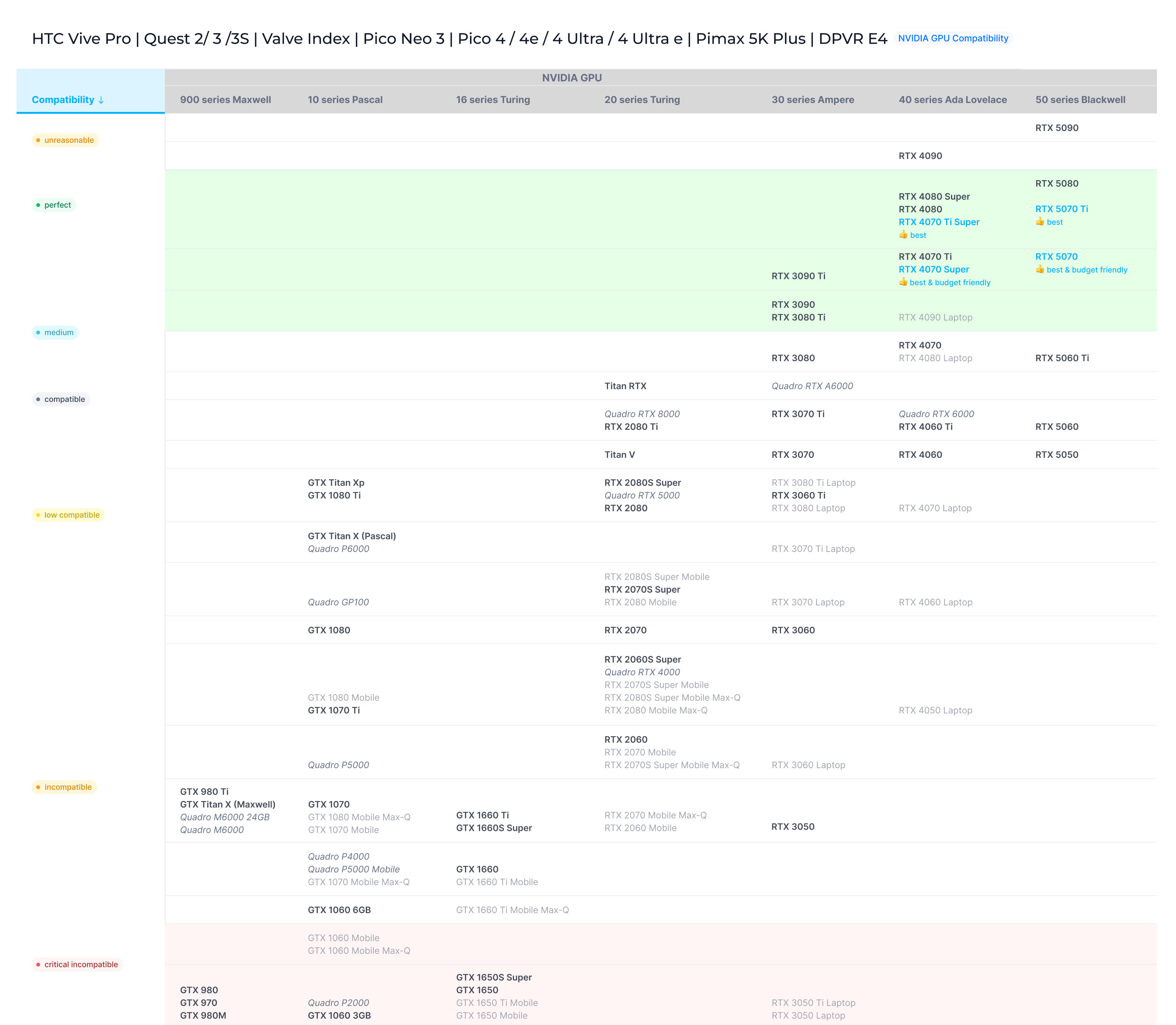Viewport: 1176px width, 1025px height.
Task: Click the perfect compatibility badge
Action: (54, 205)
